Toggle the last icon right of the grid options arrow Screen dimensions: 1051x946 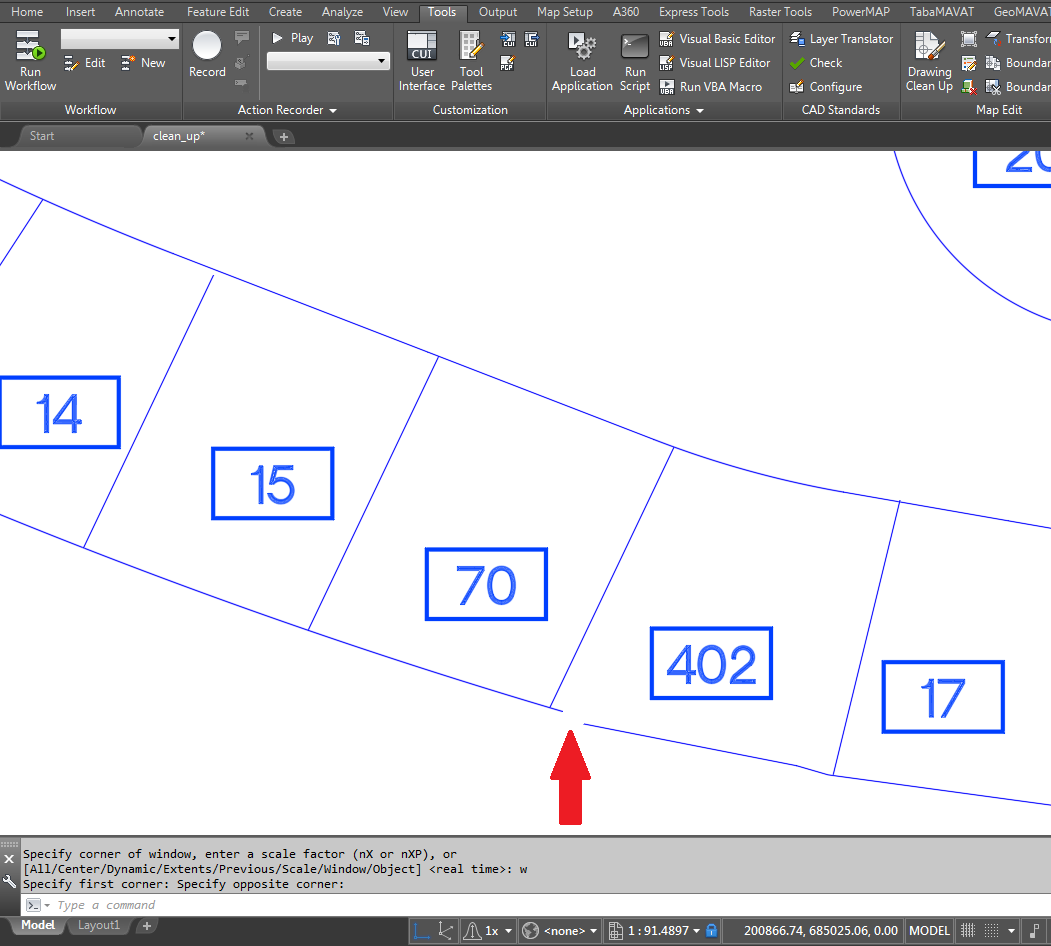pos(1034,931)
